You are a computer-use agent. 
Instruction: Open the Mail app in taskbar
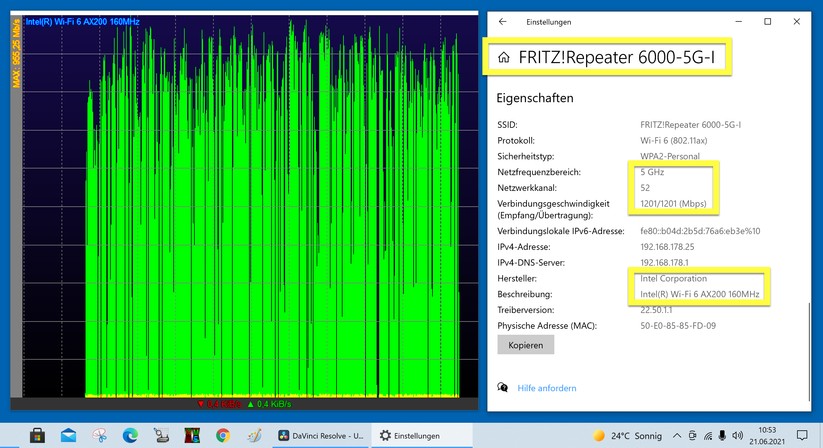68,435
